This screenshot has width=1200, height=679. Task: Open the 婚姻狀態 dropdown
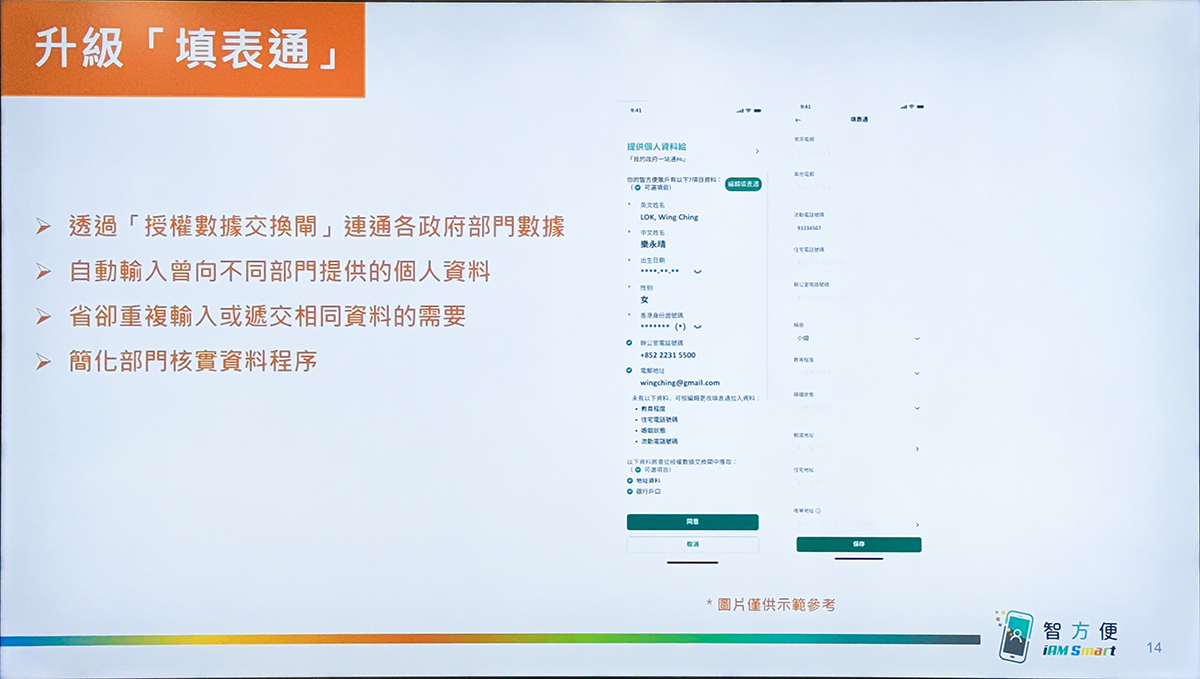pos(916,408)
